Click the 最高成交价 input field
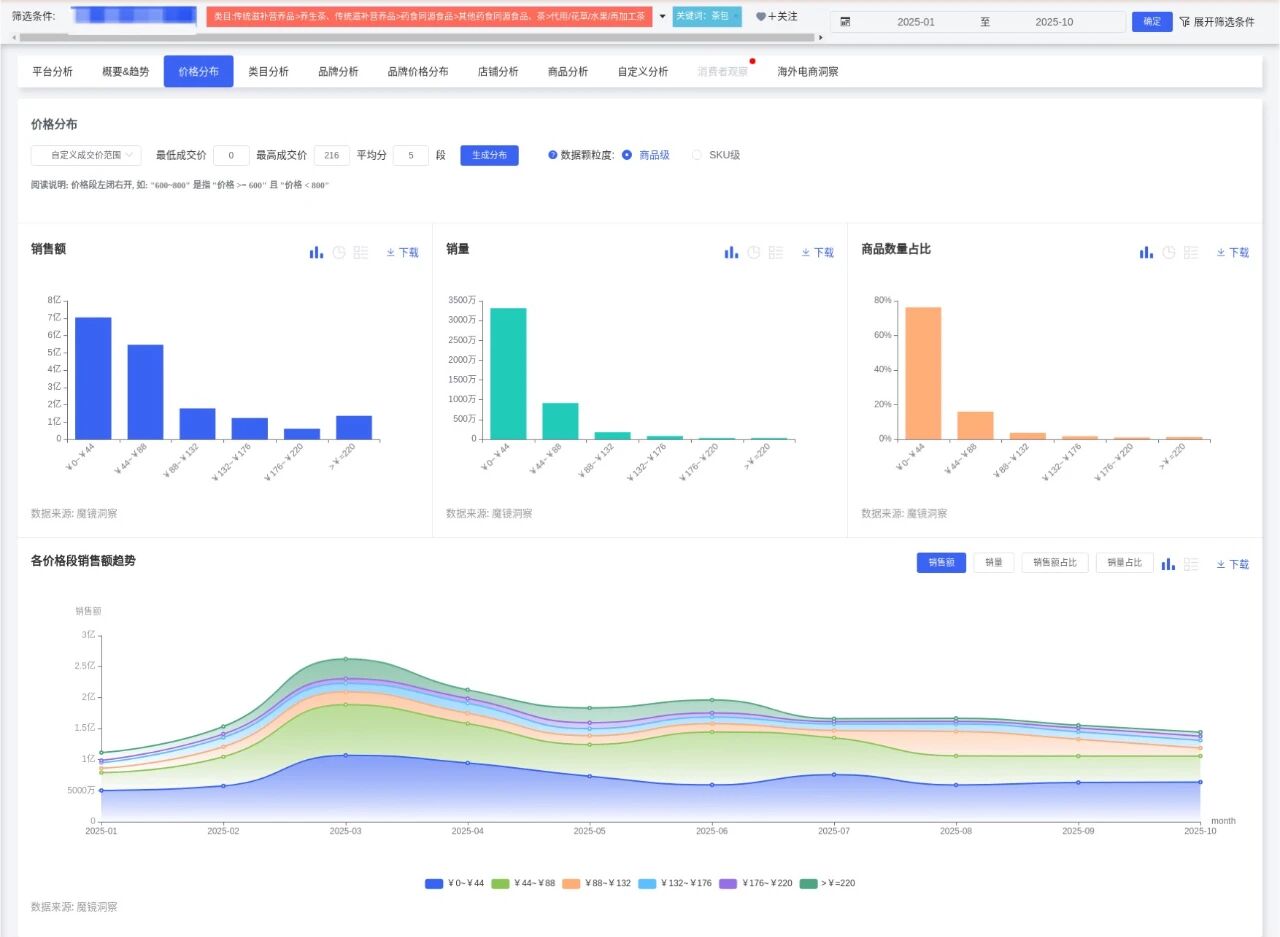 (331, 155)
